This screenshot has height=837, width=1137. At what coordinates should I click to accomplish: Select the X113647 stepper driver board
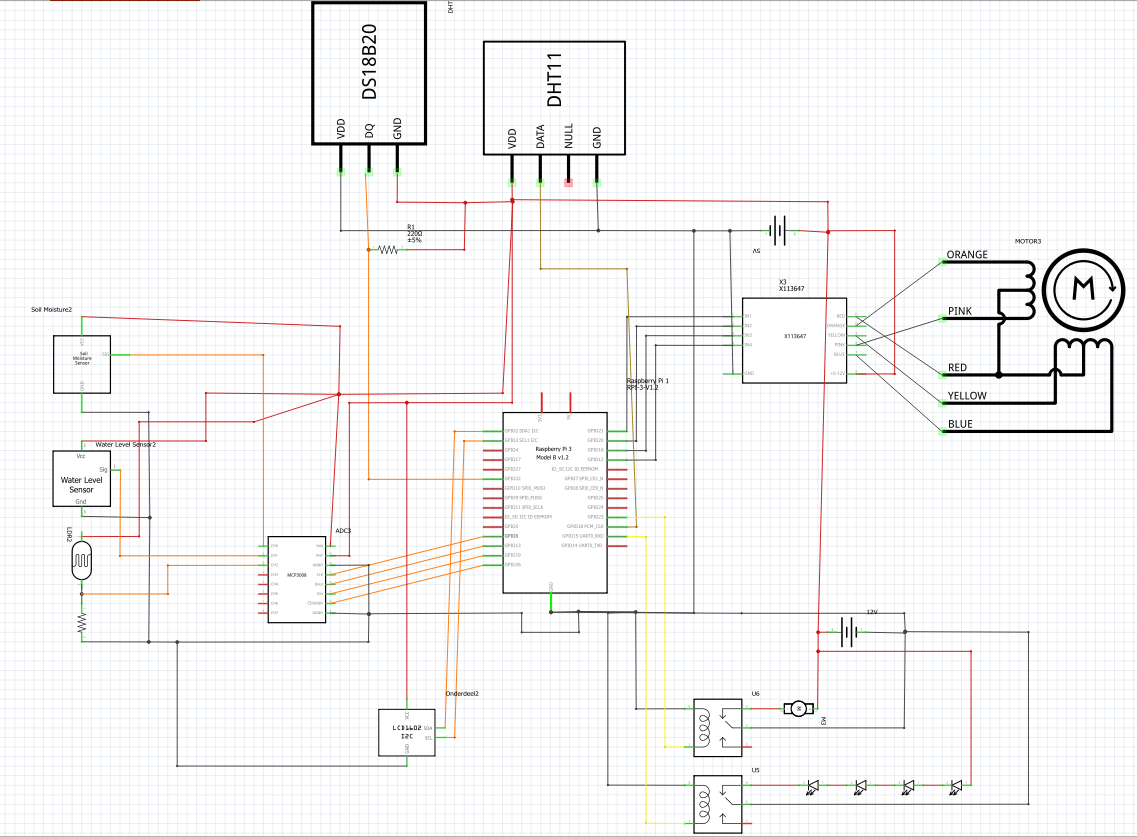point(794,340)
